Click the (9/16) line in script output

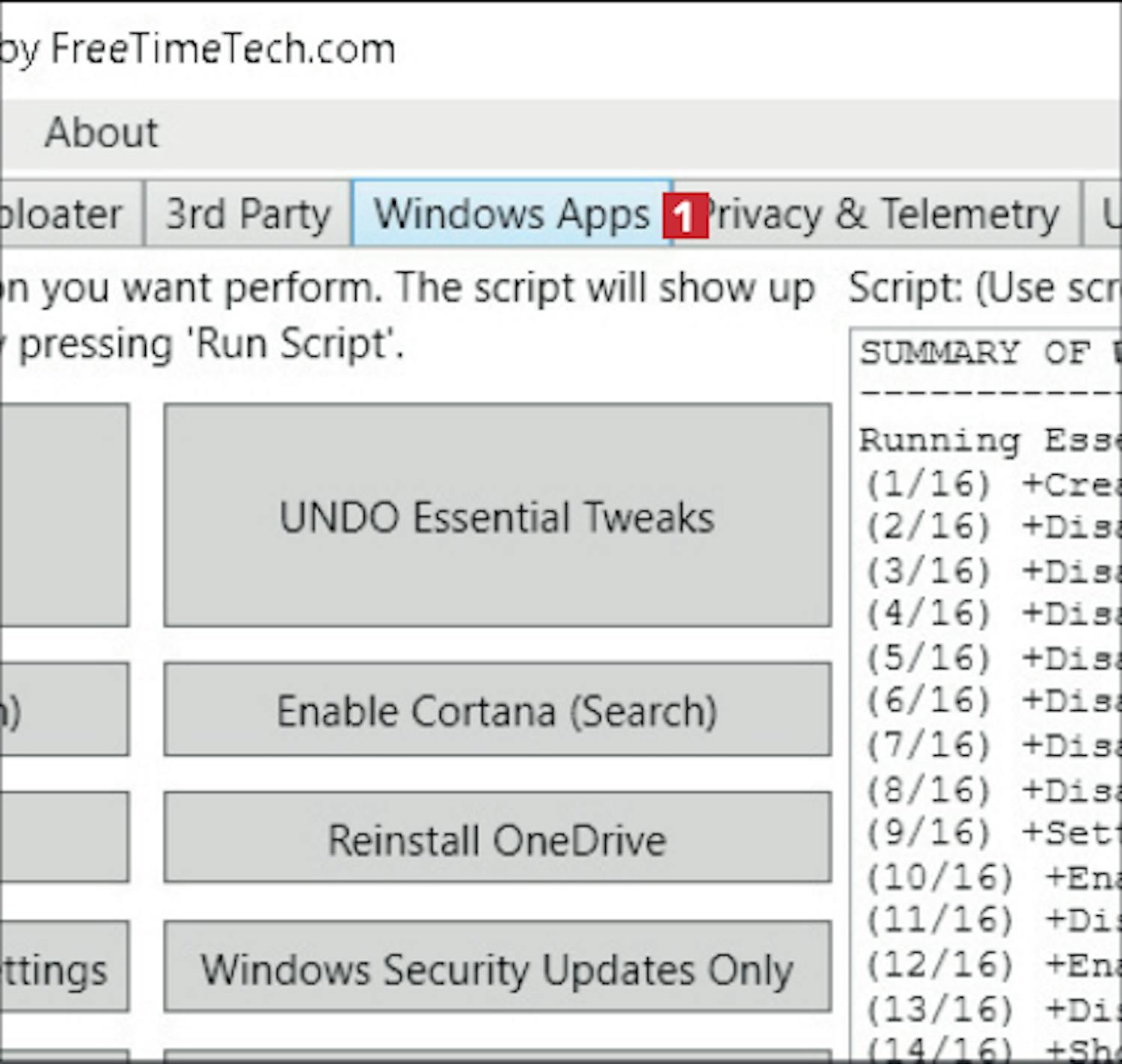(987, 832)
